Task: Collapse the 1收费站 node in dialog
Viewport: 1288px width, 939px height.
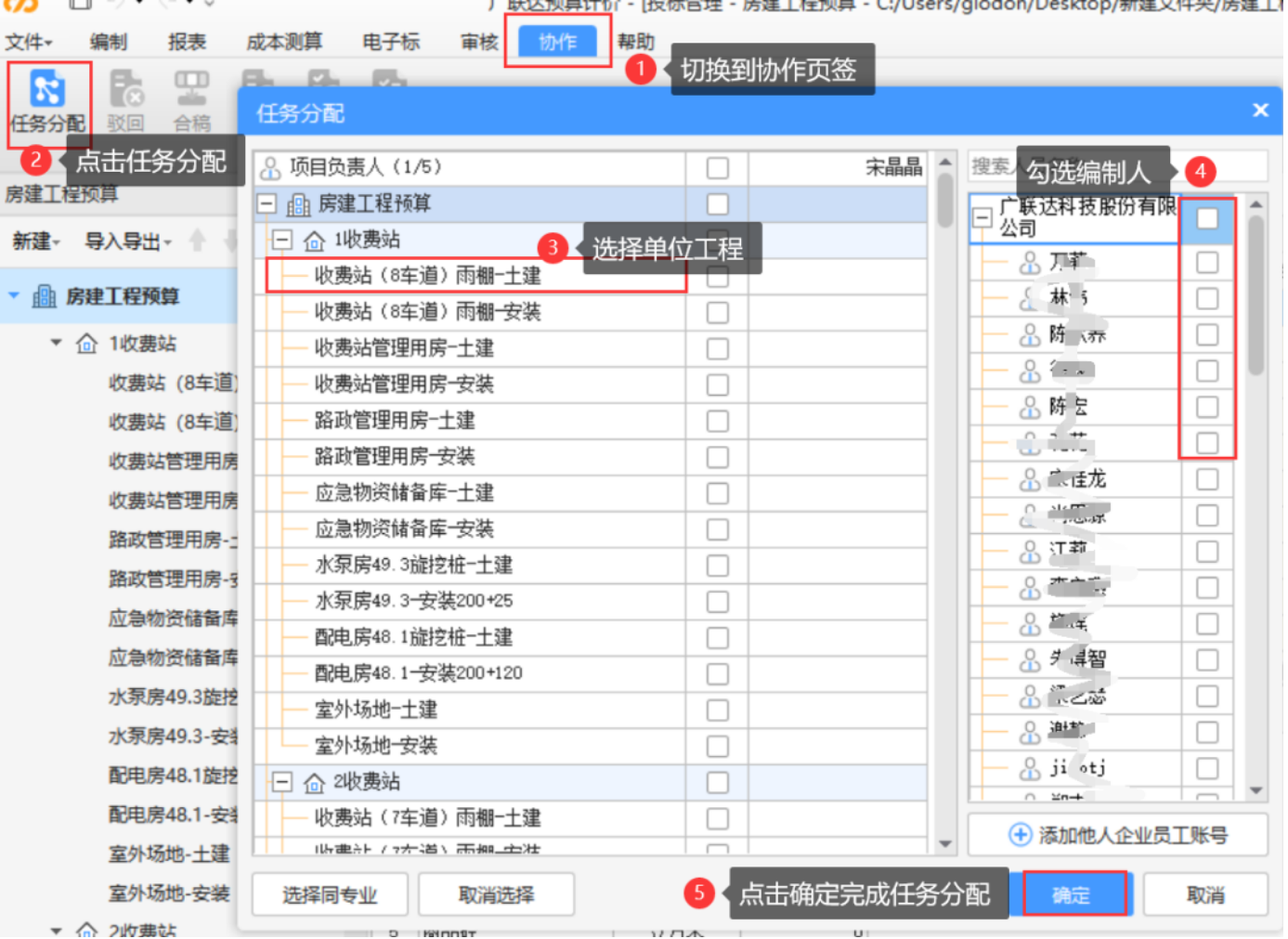Action: [282, 240]
